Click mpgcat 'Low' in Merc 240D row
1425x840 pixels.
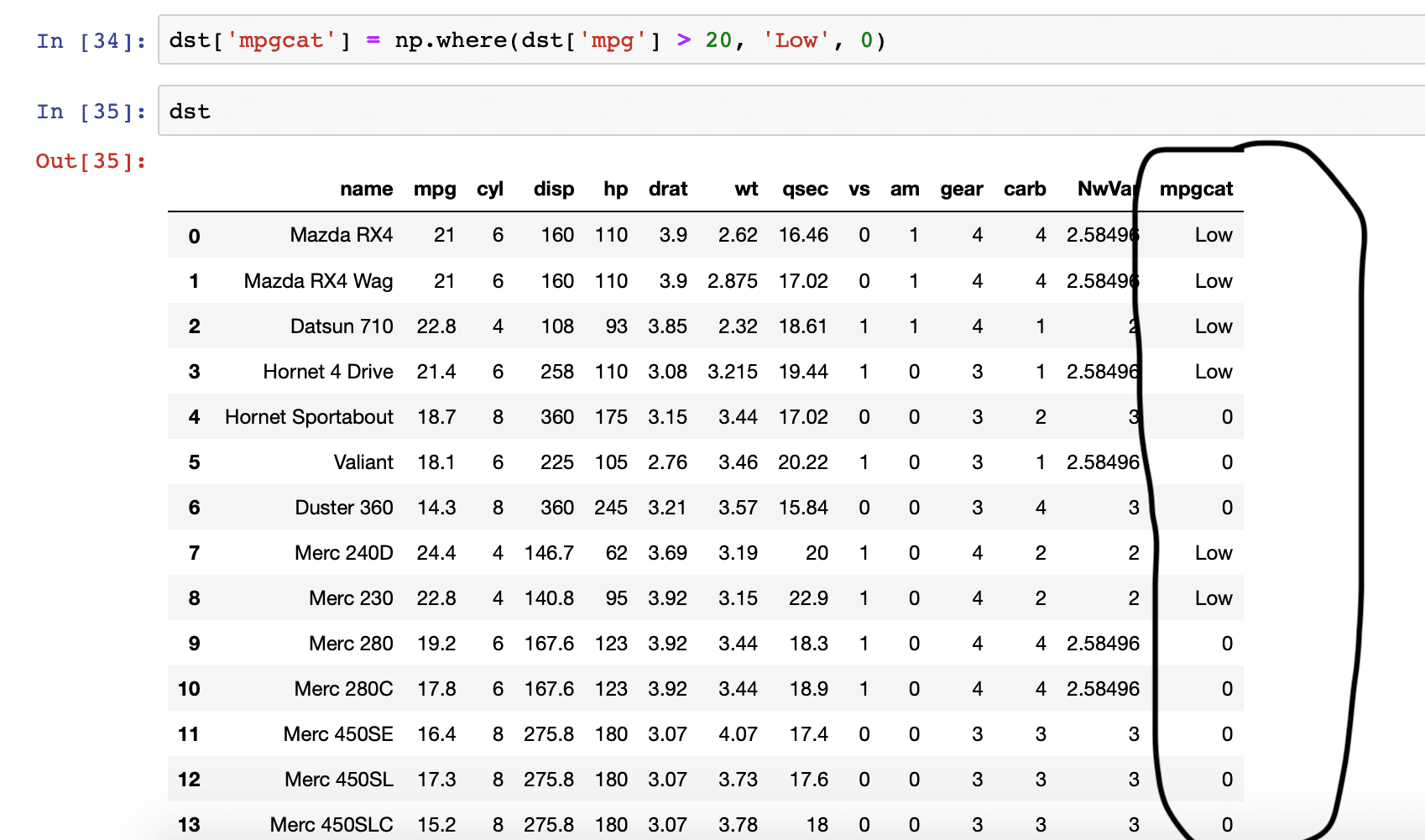tap(1214, 553)
